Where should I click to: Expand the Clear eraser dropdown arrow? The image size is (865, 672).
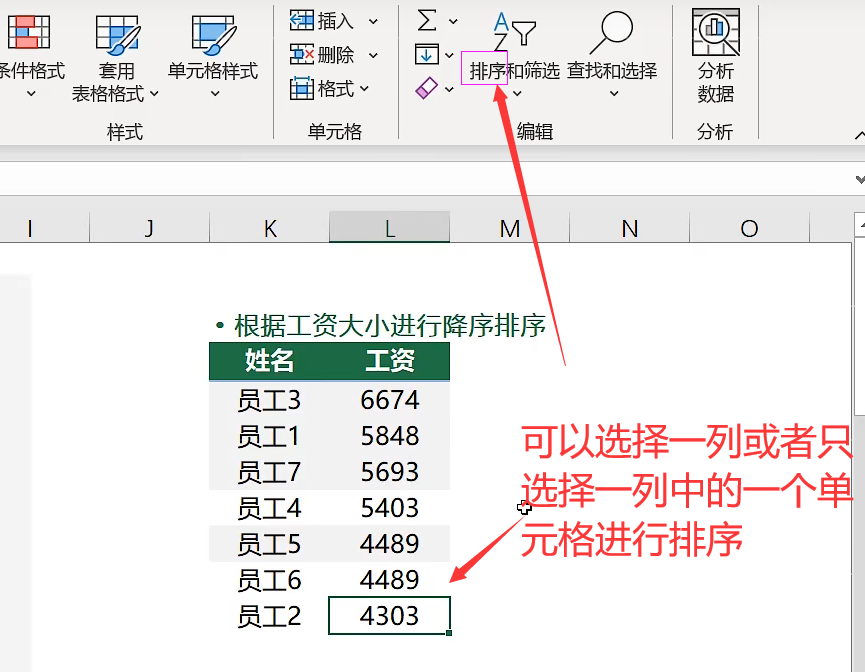449,89
